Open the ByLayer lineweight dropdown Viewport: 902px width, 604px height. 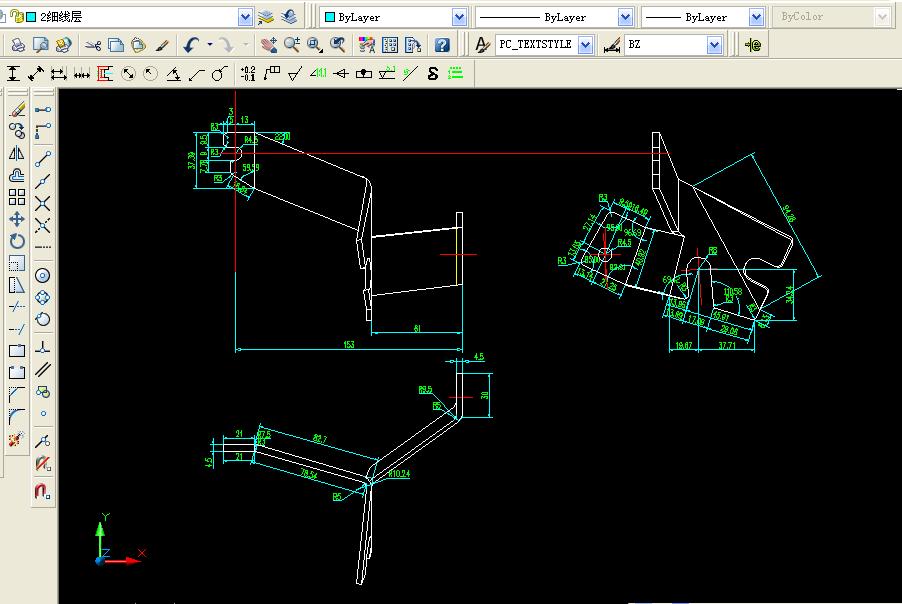pyautogui.click(x=756, y=17)
